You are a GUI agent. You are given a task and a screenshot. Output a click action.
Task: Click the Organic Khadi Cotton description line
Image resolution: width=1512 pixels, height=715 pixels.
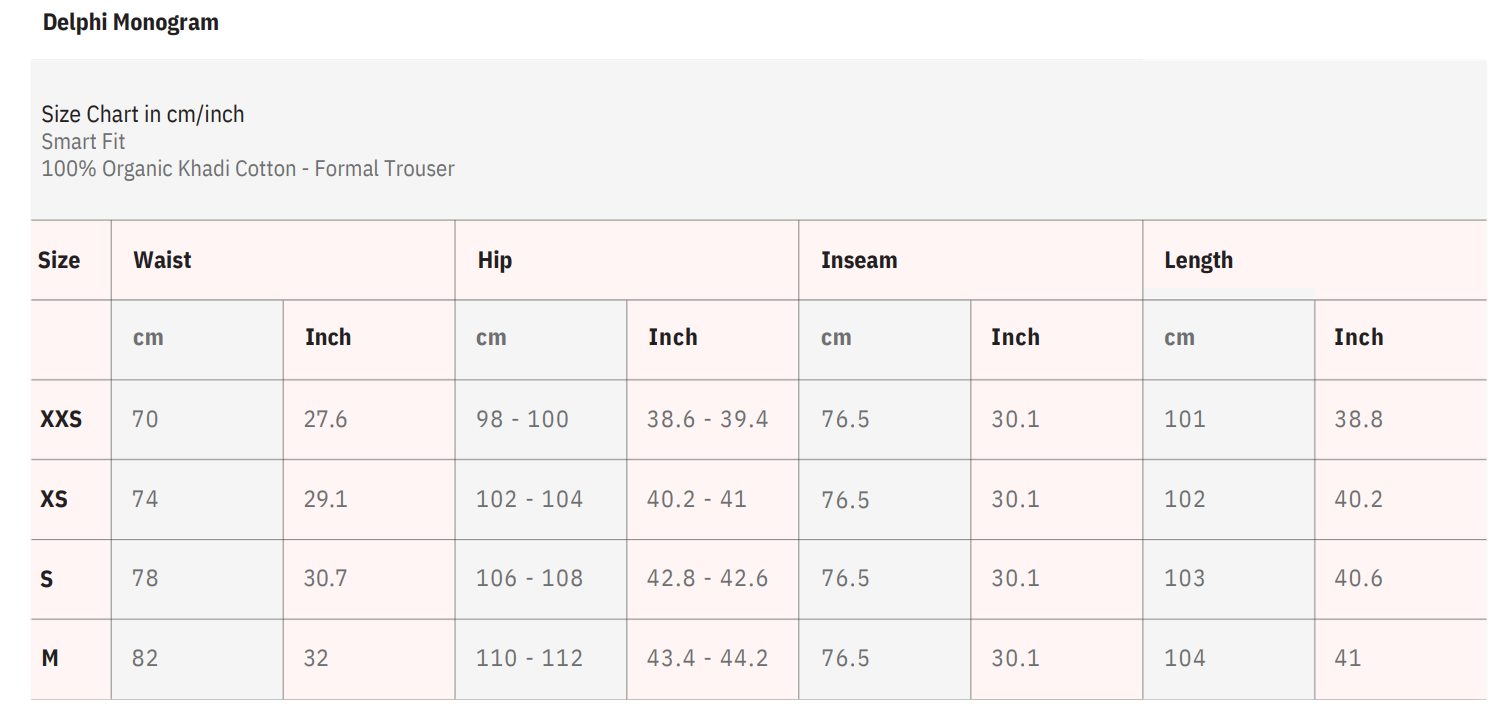pyautogui.click(x=248, y=169)
